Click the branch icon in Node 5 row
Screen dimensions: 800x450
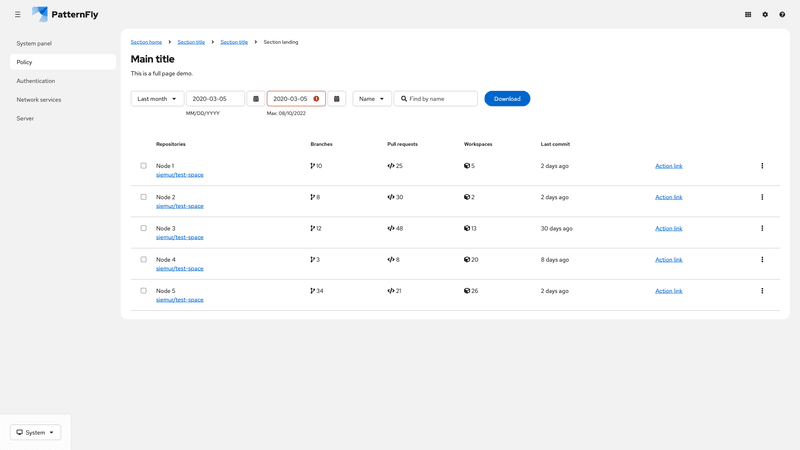(x=312, y=291)
